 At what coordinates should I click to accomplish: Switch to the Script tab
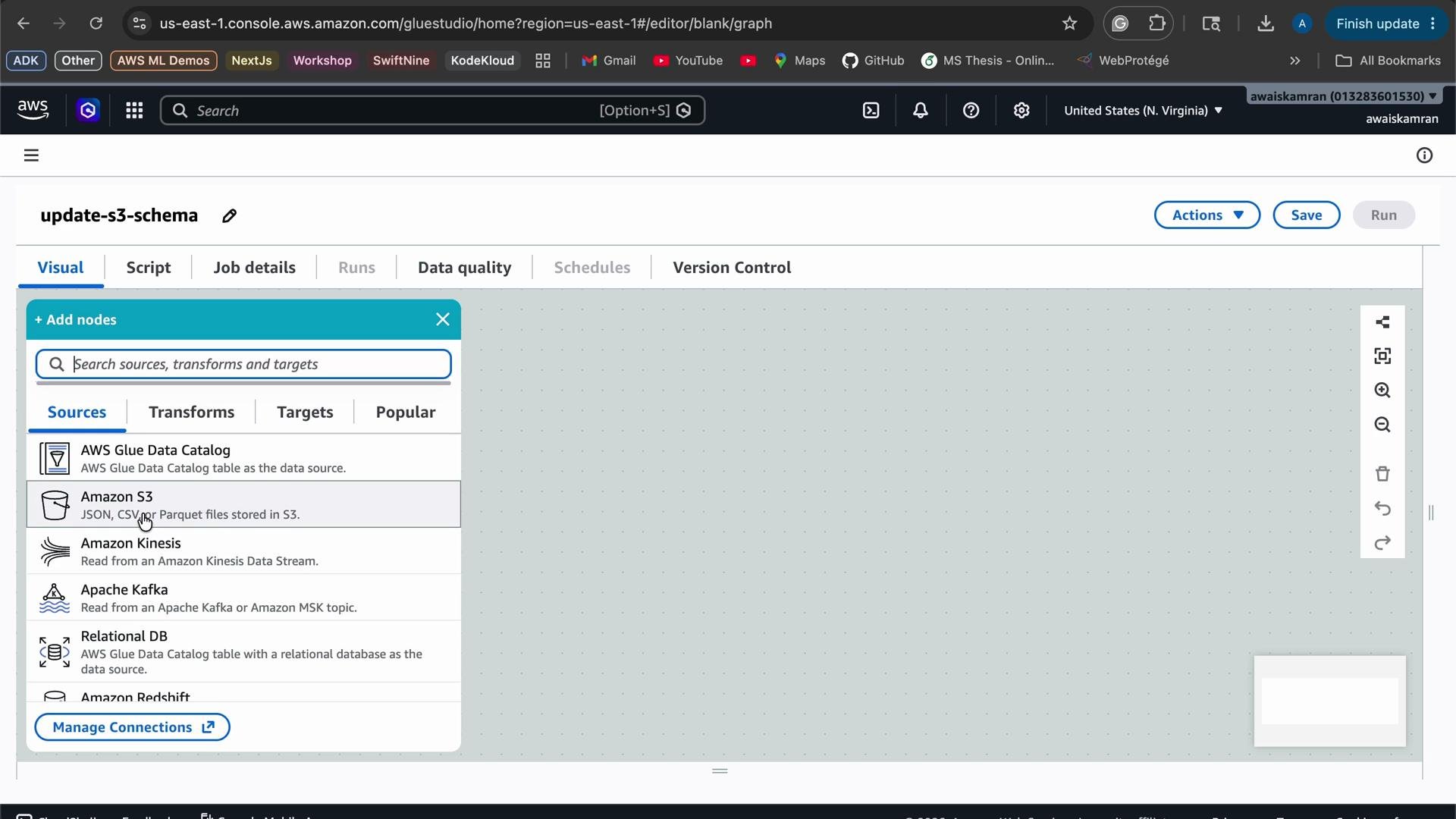(149, 268)
